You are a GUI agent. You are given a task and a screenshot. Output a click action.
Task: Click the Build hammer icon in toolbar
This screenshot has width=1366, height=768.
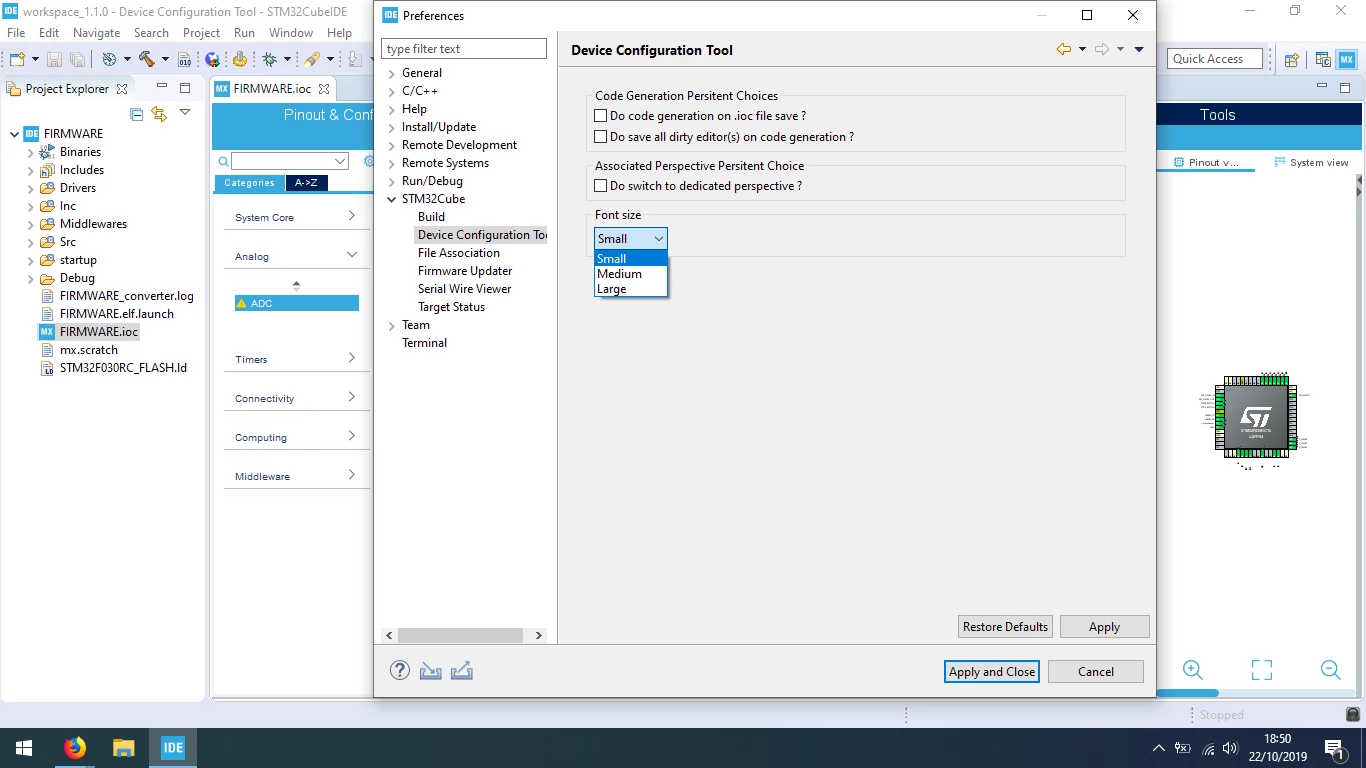pyautogui.click(x=147, y=59)
